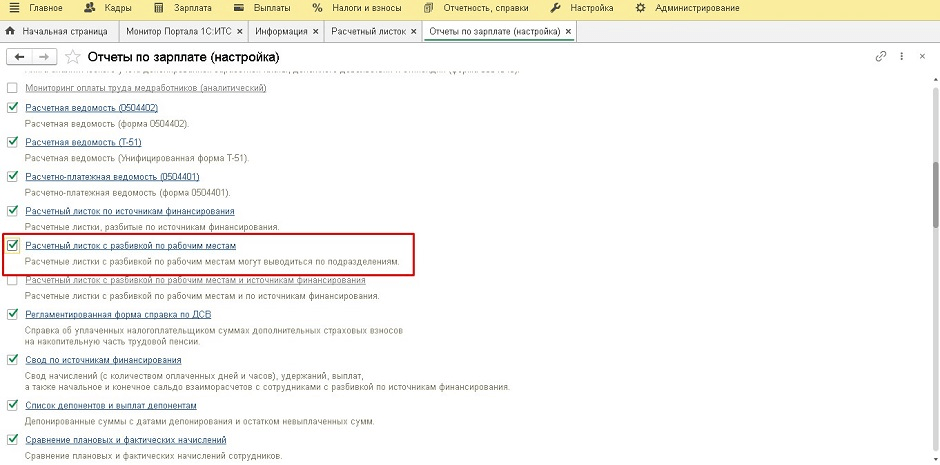
Task: Click description 'Расчетная ведомость (форма 0504402).'
Action: pos(107,124)
